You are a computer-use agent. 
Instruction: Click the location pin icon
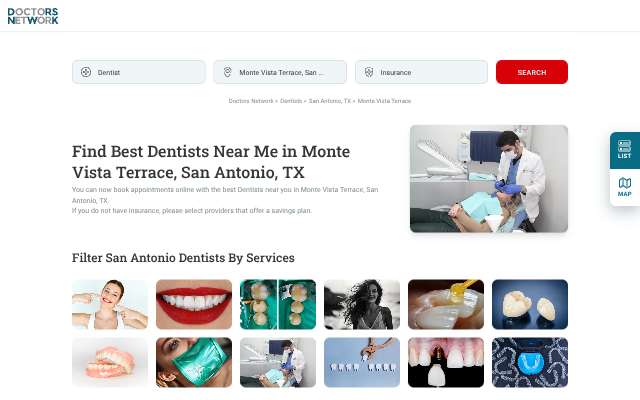(227, 72)
